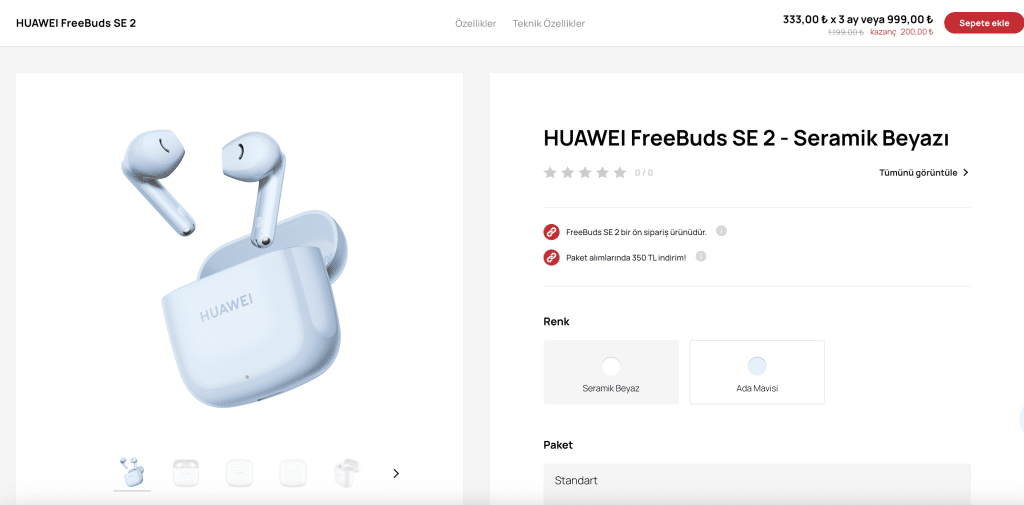Click red link icon next to Paket alımlarında text

click(552, 257)
